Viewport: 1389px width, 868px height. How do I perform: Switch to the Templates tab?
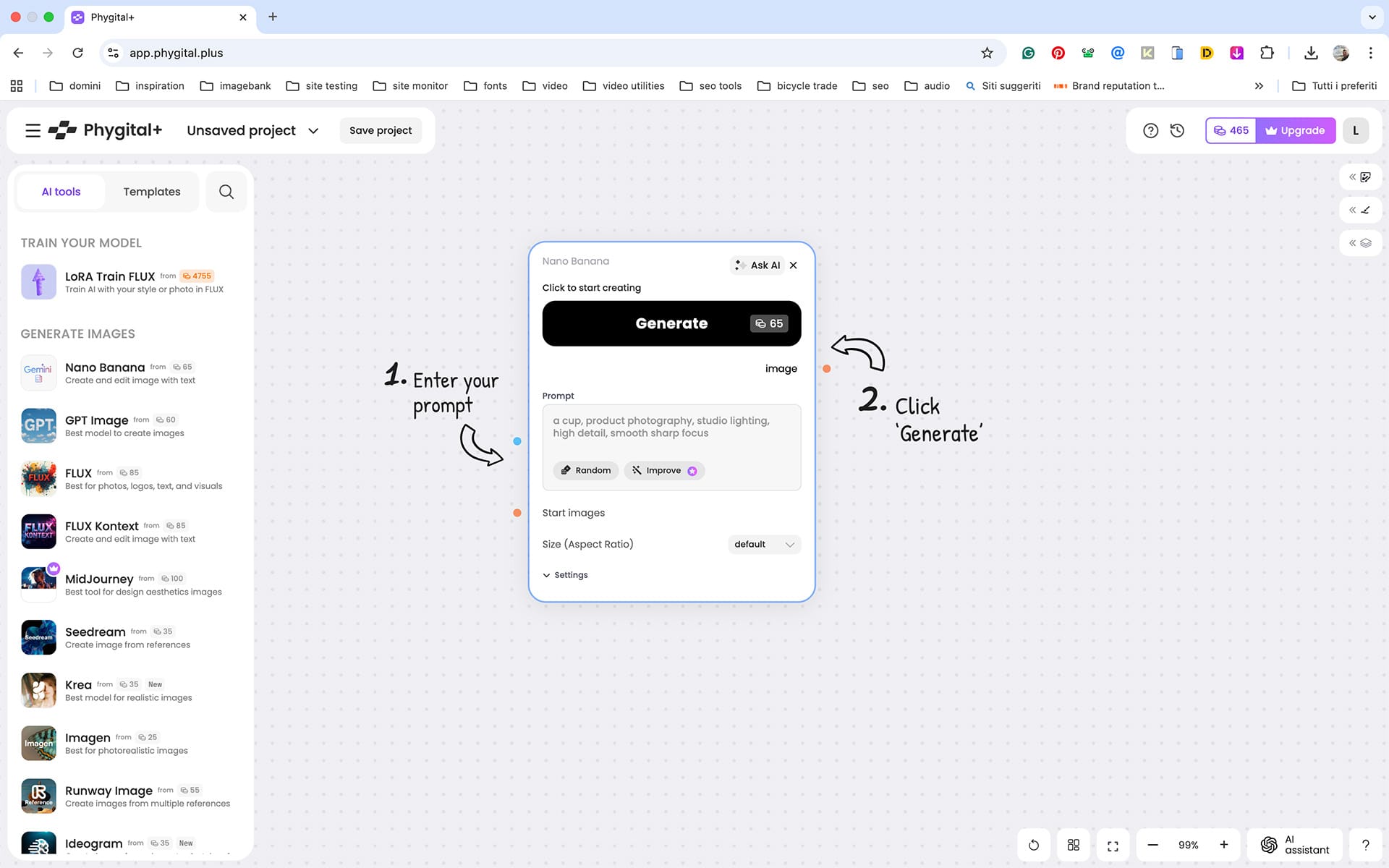[x=151, y=192]
